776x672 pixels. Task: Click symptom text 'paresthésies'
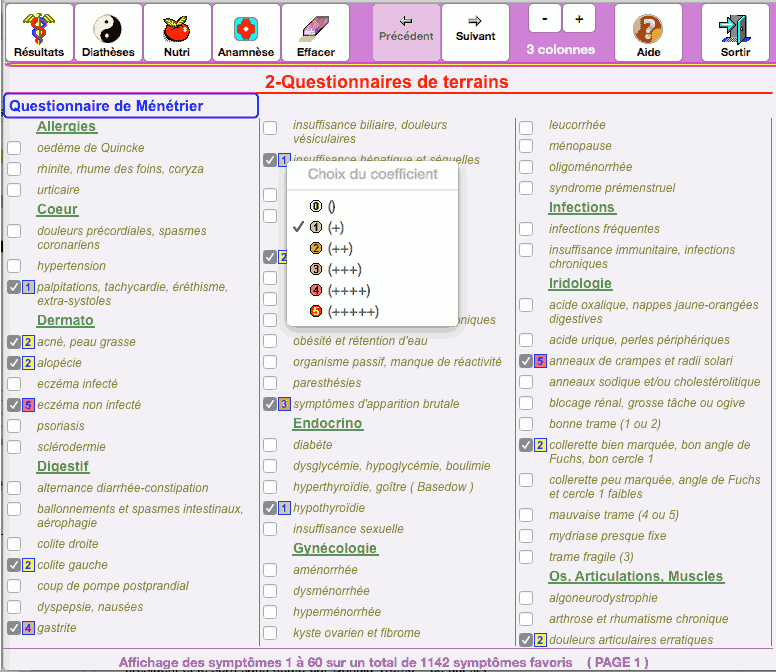[x=327, y=383]
